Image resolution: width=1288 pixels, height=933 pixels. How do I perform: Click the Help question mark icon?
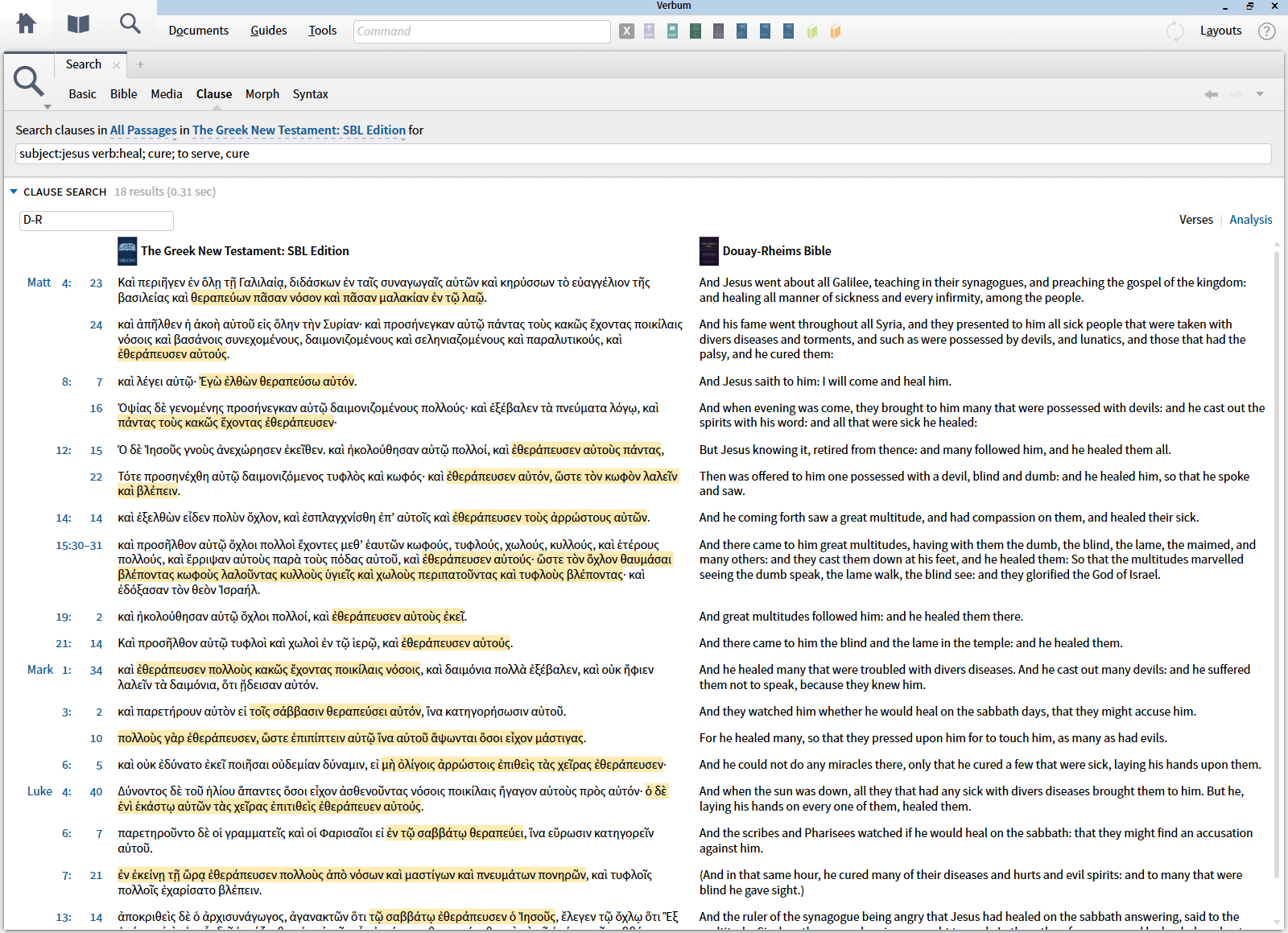(x=1266, y=31)
